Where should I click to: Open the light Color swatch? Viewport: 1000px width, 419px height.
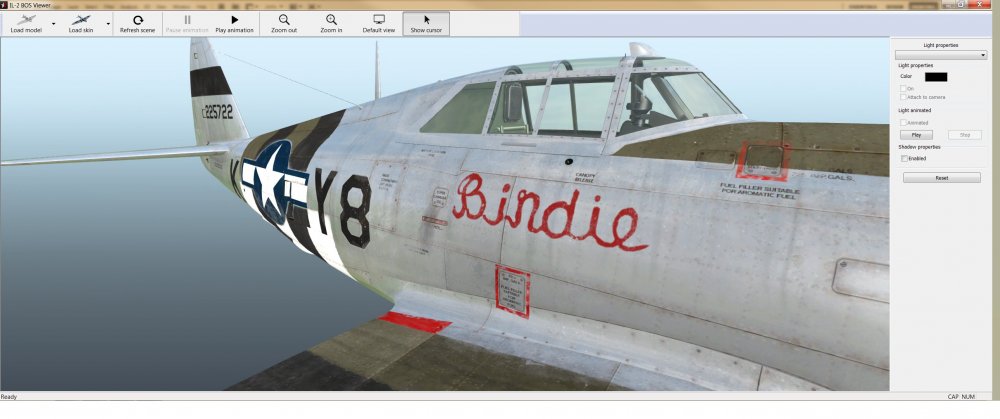pos(936,77)
